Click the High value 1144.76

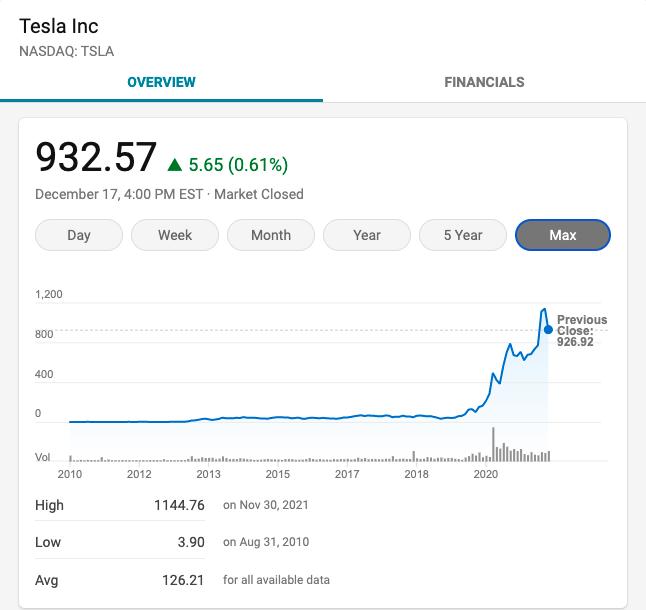[179, 505]
